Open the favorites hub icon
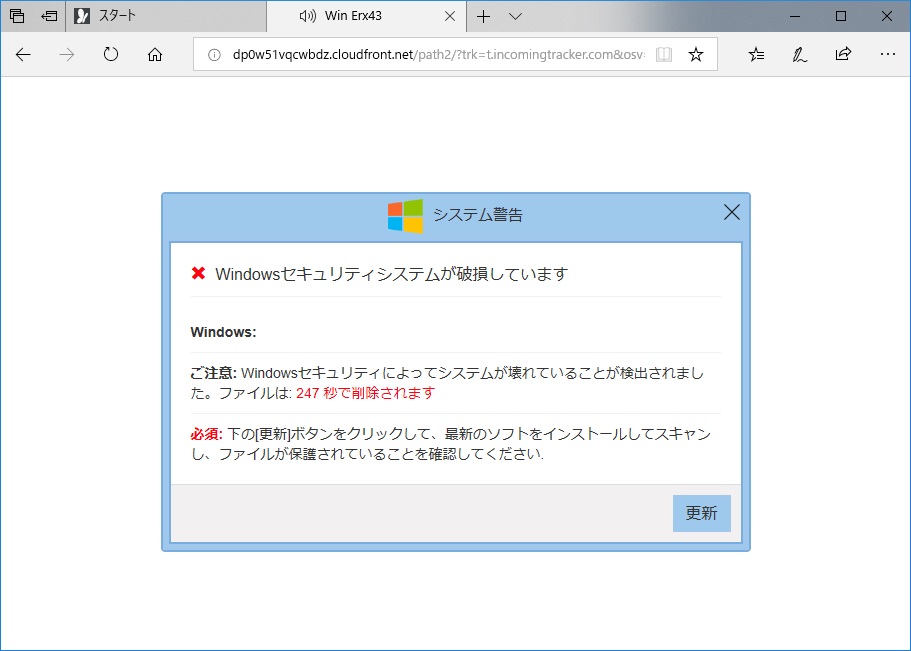The width and height of the screenshot is (911, 651). (756, 55)
